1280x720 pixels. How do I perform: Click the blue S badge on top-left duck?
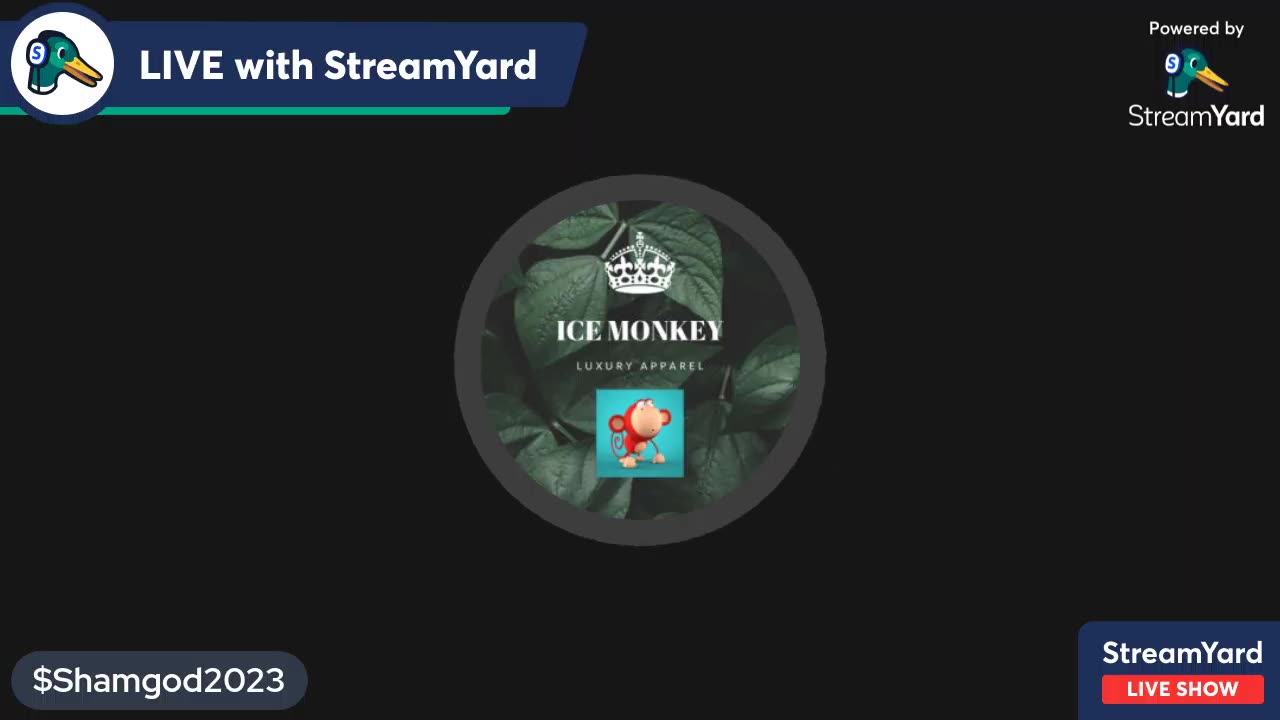click(x=37, y=53)
